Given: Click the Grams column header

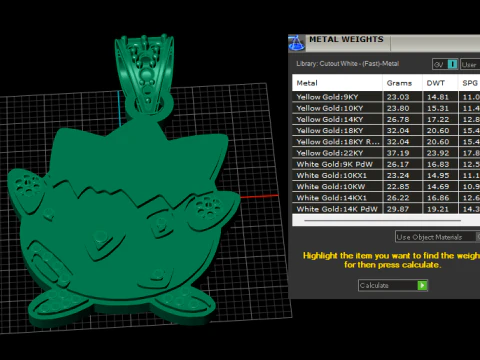Looking at the screenshot, I should 402,83.
